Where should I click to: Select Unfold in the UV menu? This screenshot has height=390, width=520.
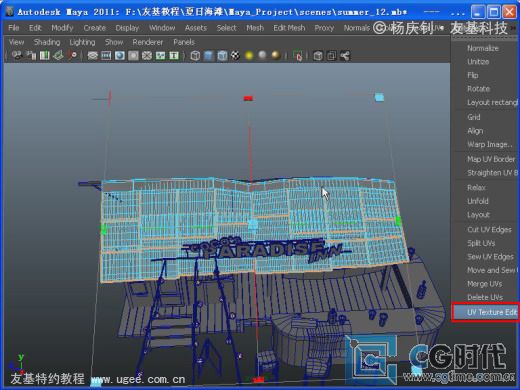[478, 201]
